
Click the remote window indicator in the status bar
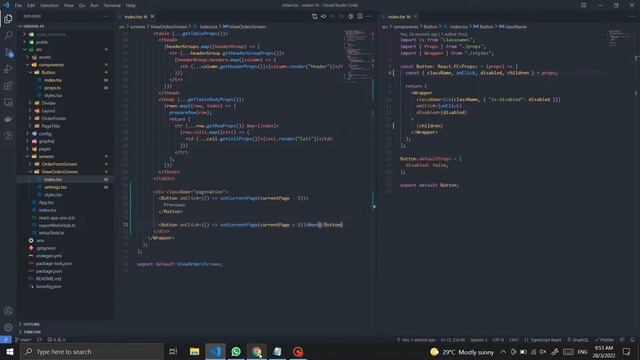(5, 340)
